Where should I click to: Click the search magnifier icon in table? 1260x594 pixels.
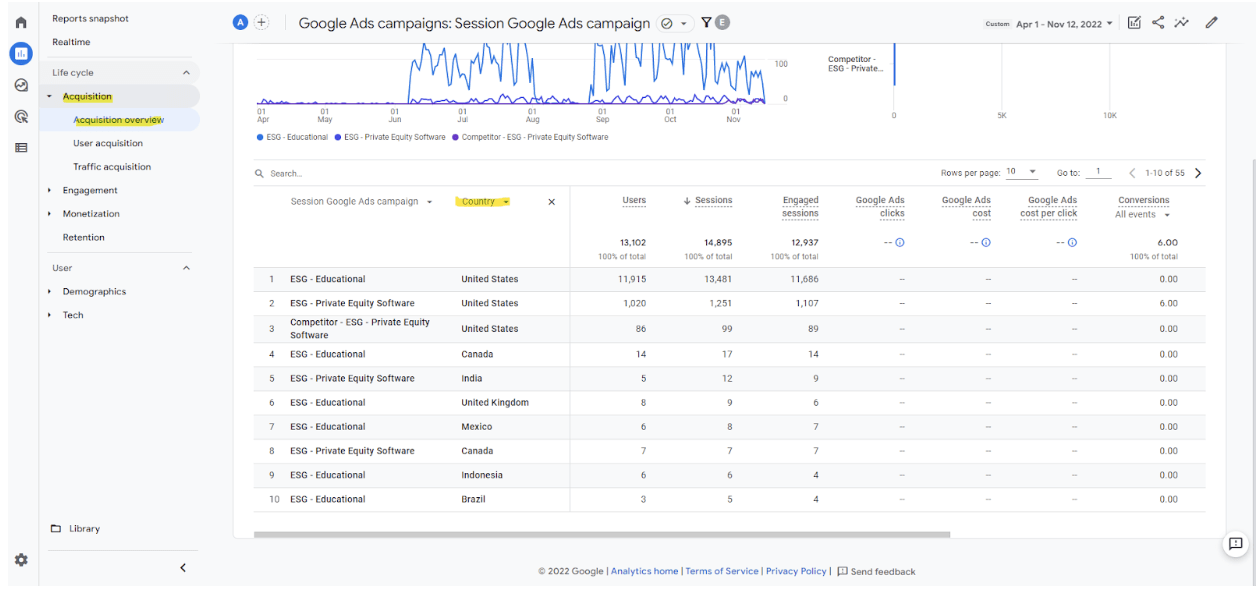point(260,174)
